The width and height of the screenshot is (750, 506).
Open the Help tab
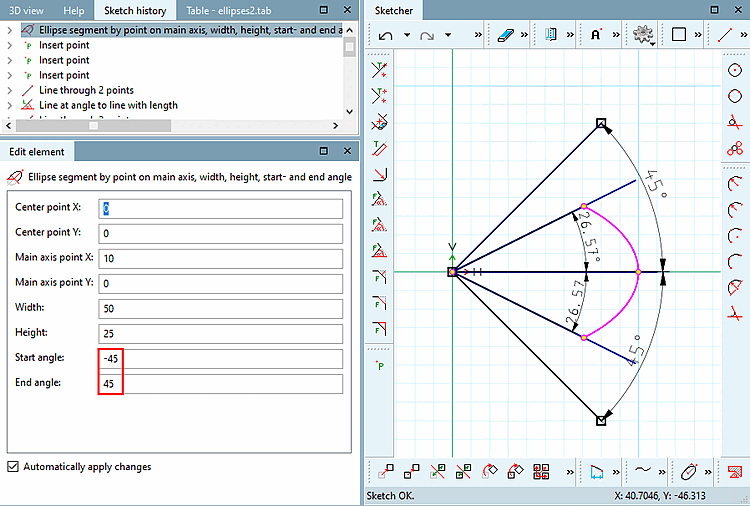pos(74,10)
